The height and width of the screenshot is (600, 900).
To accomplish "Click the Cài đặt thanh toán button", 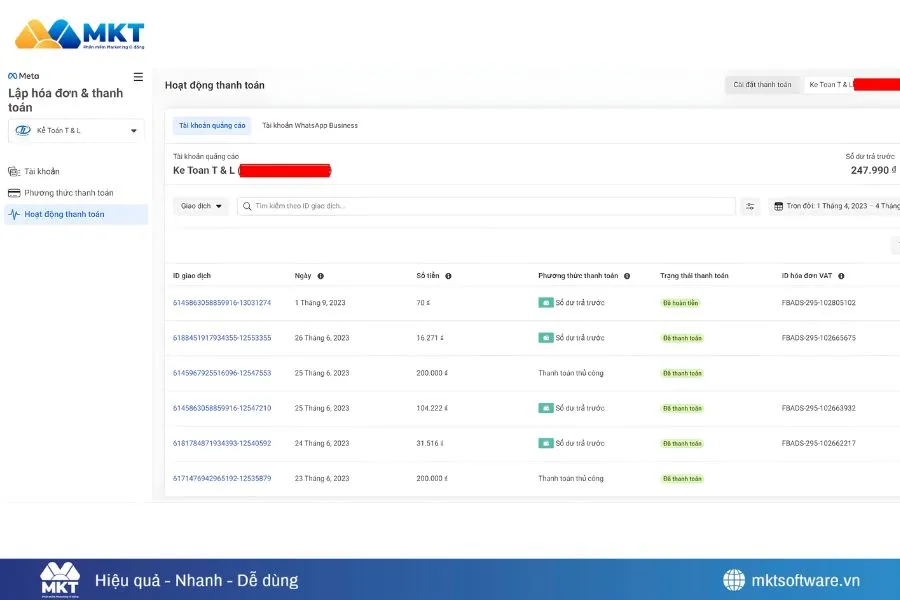I will [x=762, y=84].
